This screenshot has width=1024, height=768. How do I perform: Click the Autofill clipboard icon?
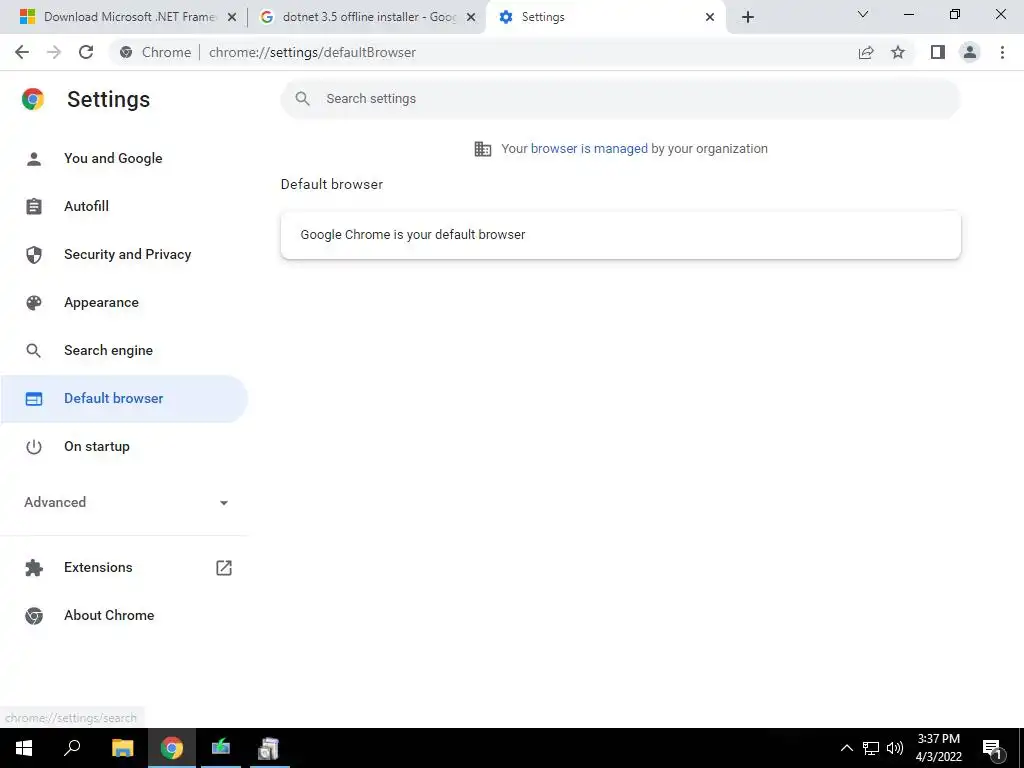pos(34,206)
